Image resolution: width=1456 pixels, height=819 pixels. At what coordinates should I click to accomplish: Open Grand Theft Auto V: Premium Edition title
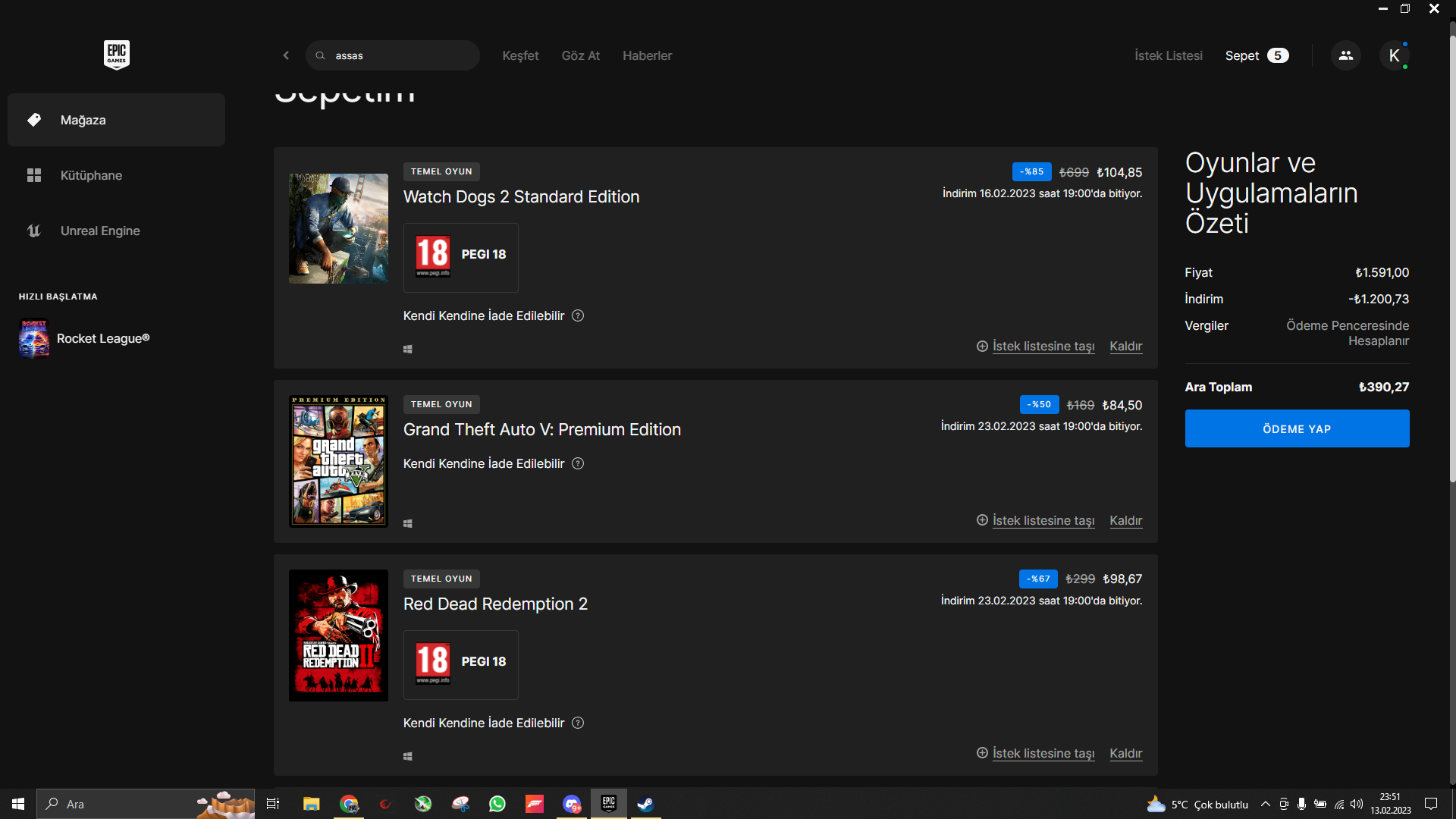click(541, 429)
